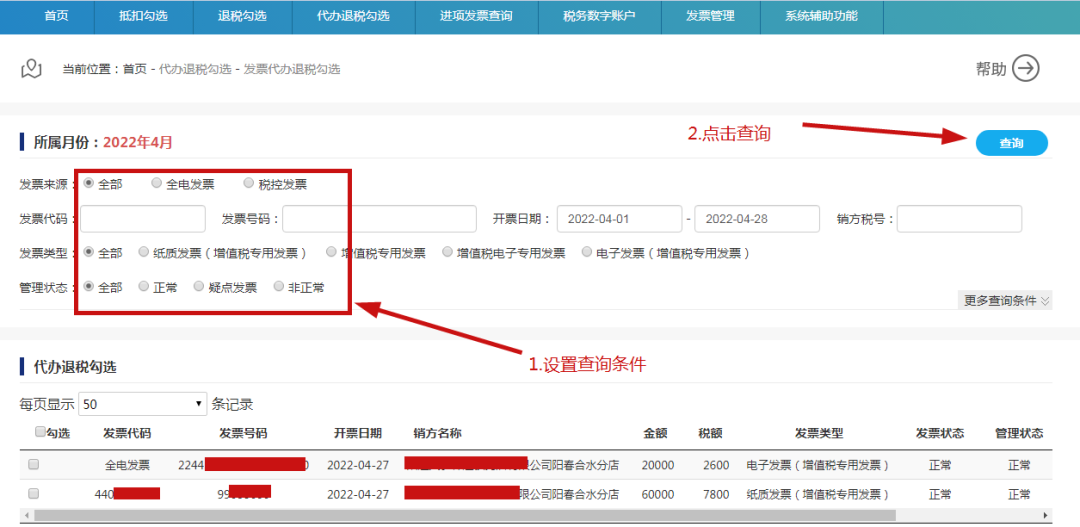The height and width of the screenshot is (527, 1080).
Task: Click the 发票代码 input field
Action: (x=143, y=219)
